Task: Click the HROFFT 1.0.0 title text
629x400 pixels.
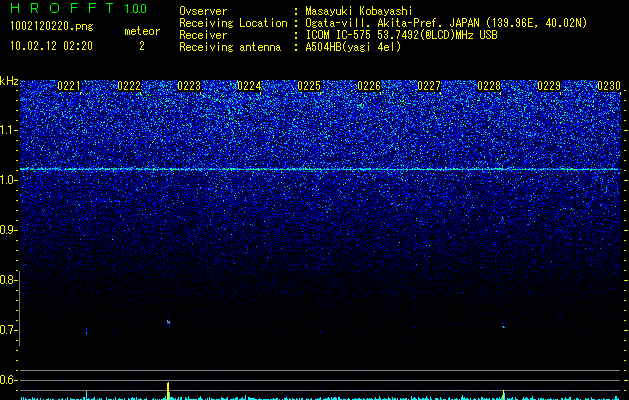Action: point(79,8)
